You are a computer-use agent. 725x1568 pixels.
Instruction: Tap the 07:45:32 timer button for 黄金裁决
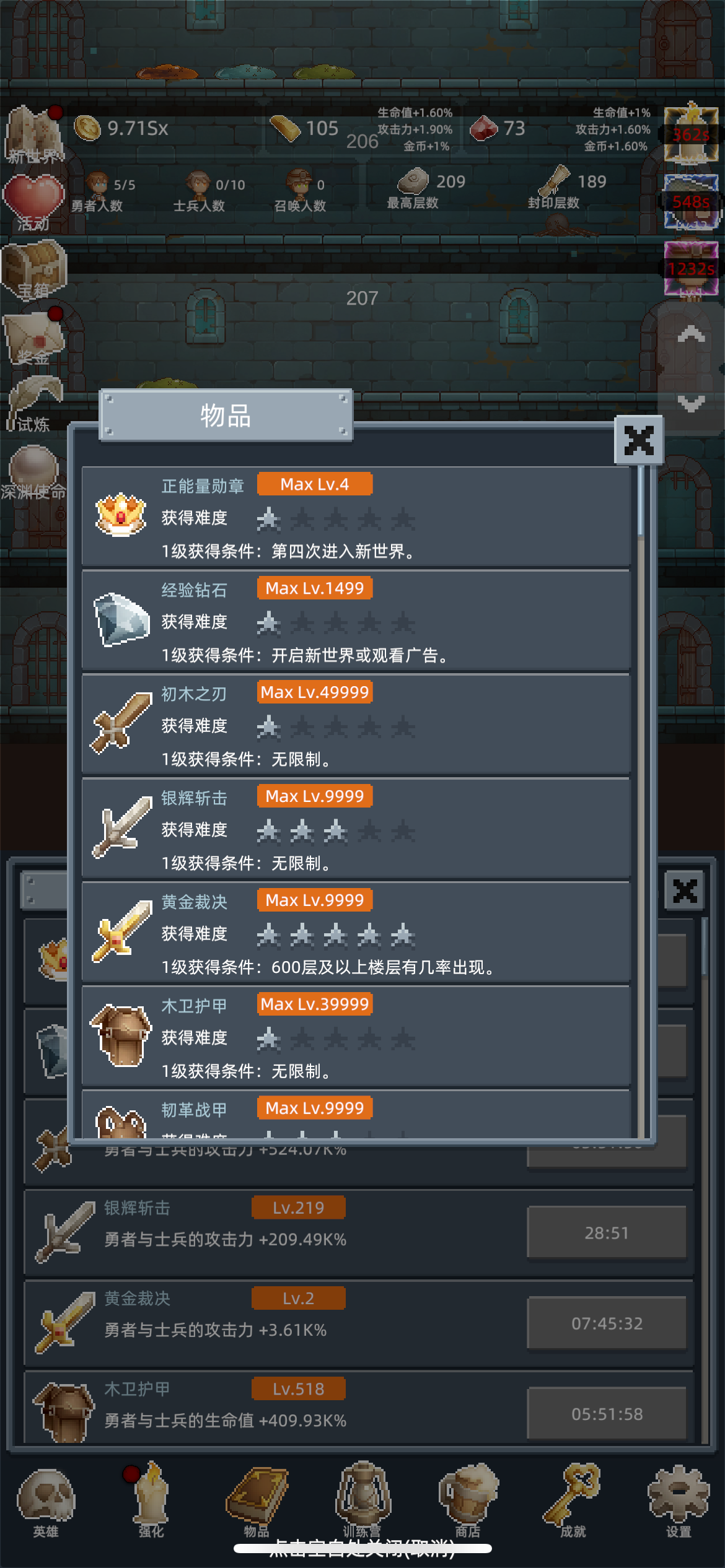tap(607, 1323)
